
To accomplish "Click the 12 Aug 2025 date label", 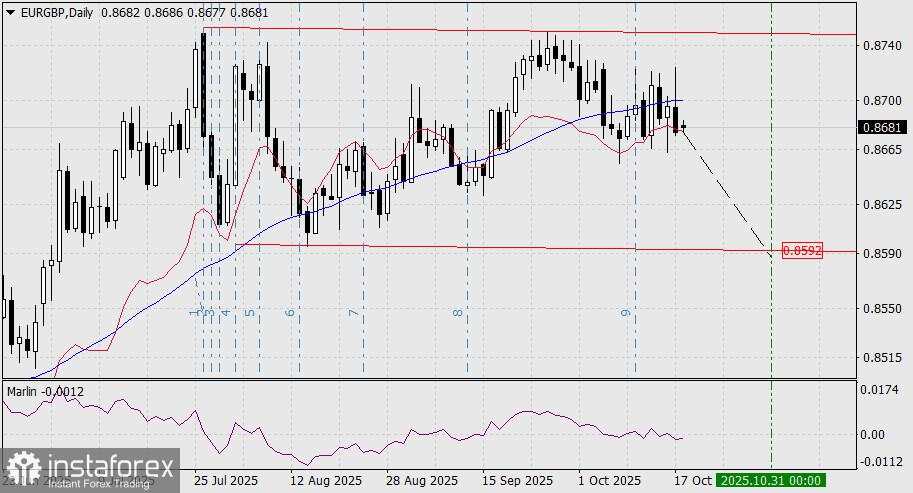I will point(326,481).
